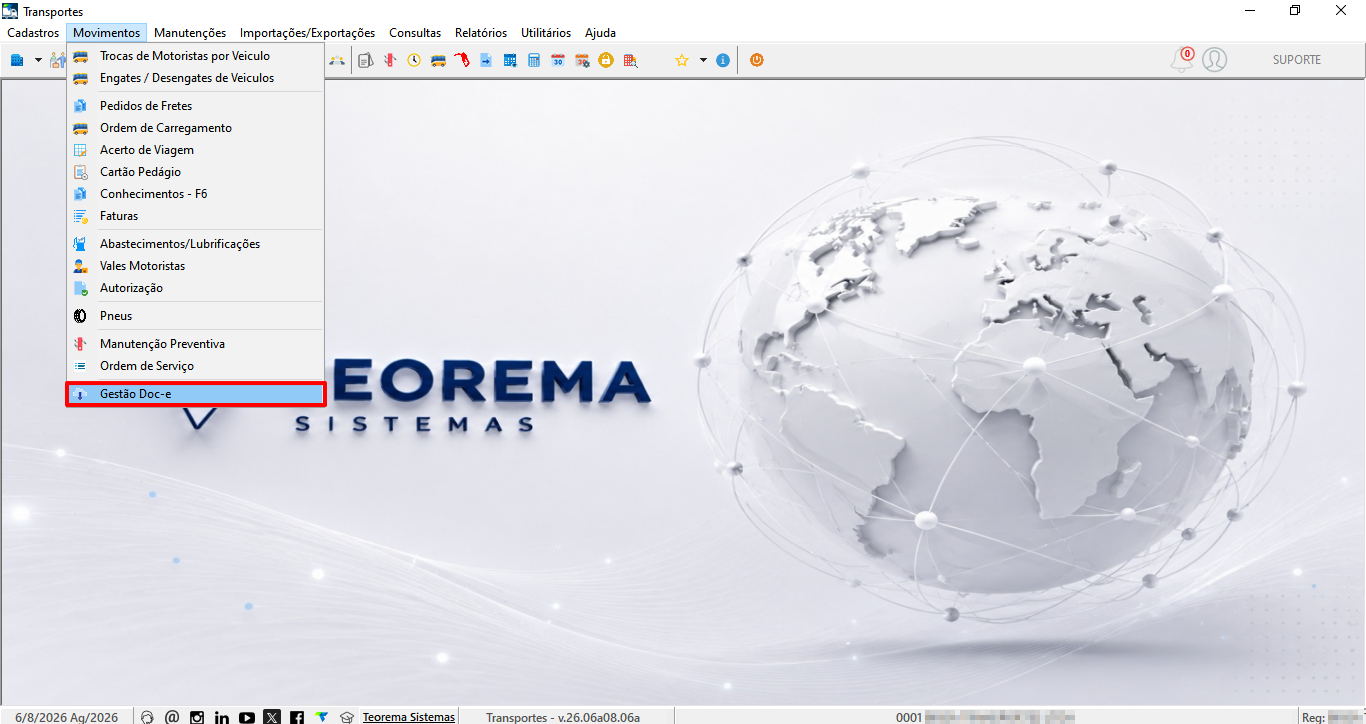The height and width of the screenshot is (724, 1366).
Task: Open the Manutenções menu
Action: pos(190,33)
